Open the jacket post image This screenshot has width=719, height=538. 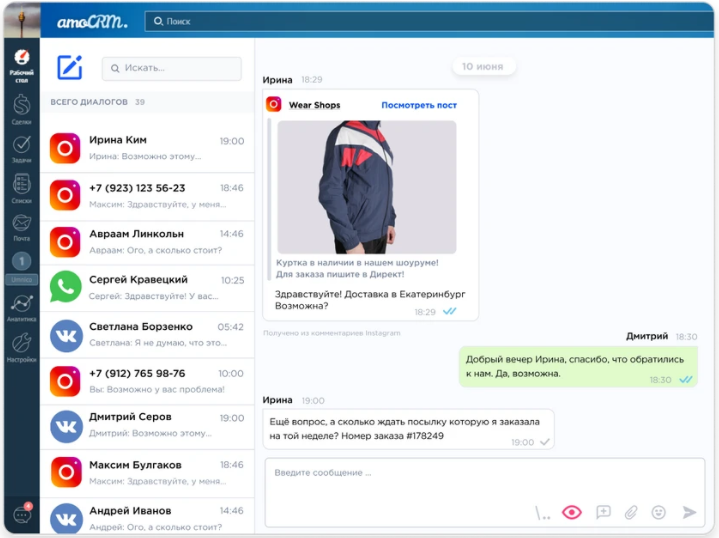coord(367,187)
